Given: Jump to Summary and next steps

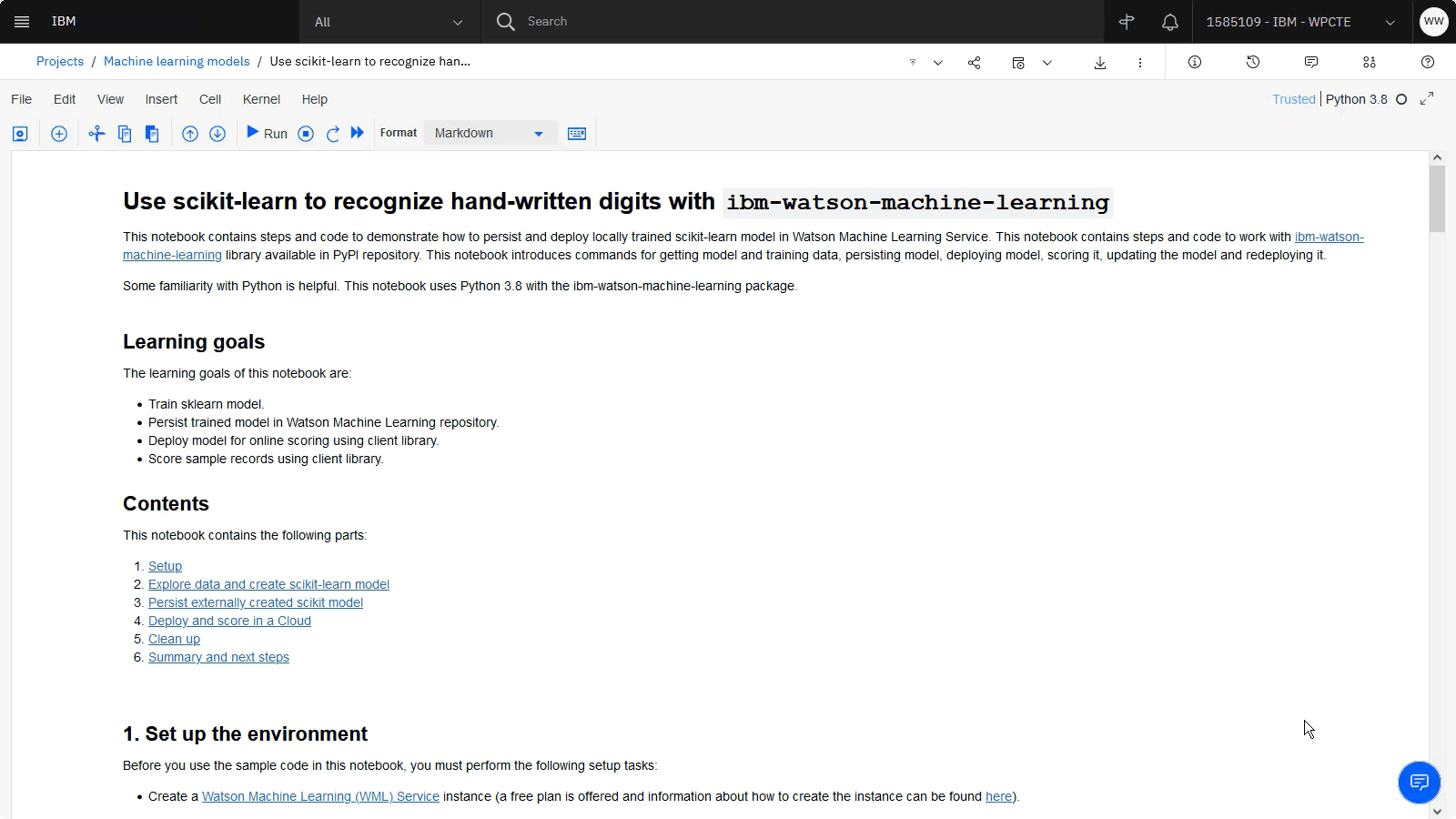Looking at the screenshot, I should coord(218,657).
